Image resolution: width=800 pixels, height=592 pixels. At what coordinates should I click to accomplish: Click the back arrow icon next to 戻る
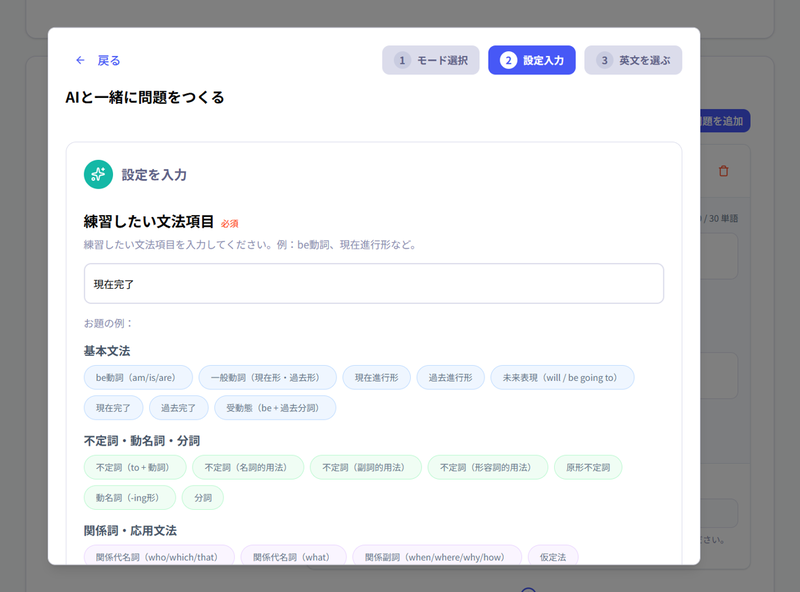[81, 60]
